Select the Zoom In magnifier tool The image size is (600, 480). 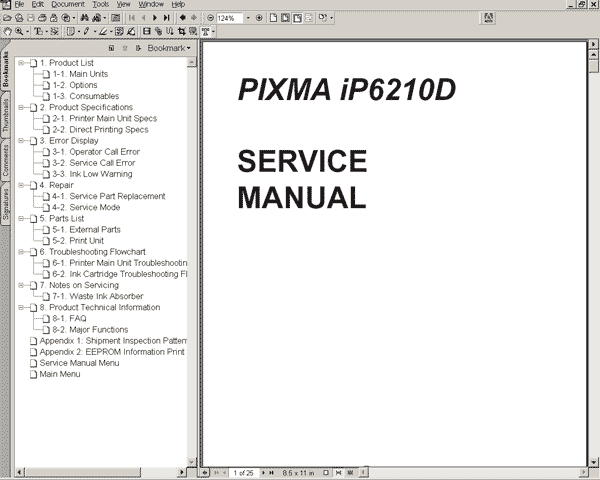[x=19, y=31]
